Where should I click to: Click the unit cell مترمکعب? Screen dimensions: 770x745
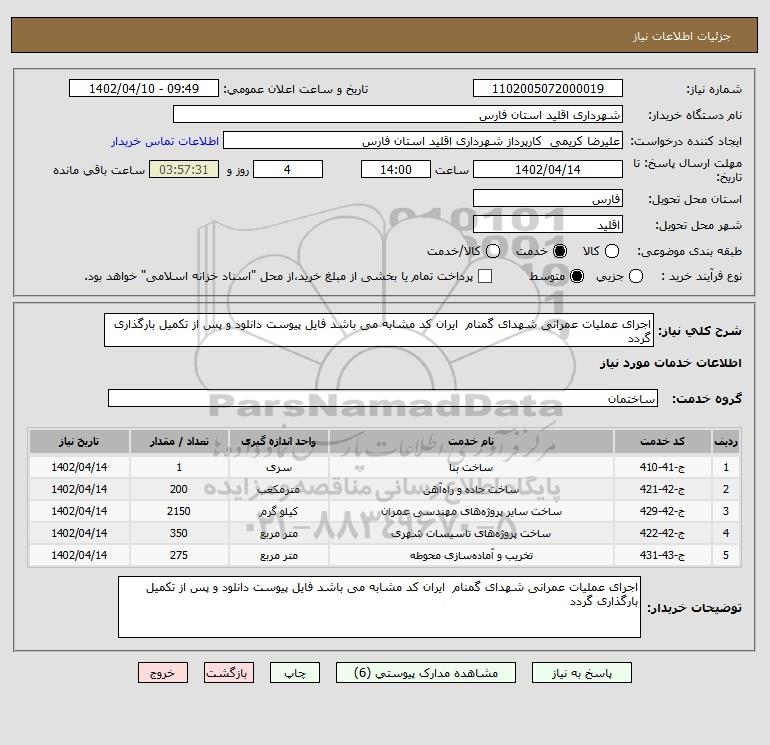pos(278,490)
